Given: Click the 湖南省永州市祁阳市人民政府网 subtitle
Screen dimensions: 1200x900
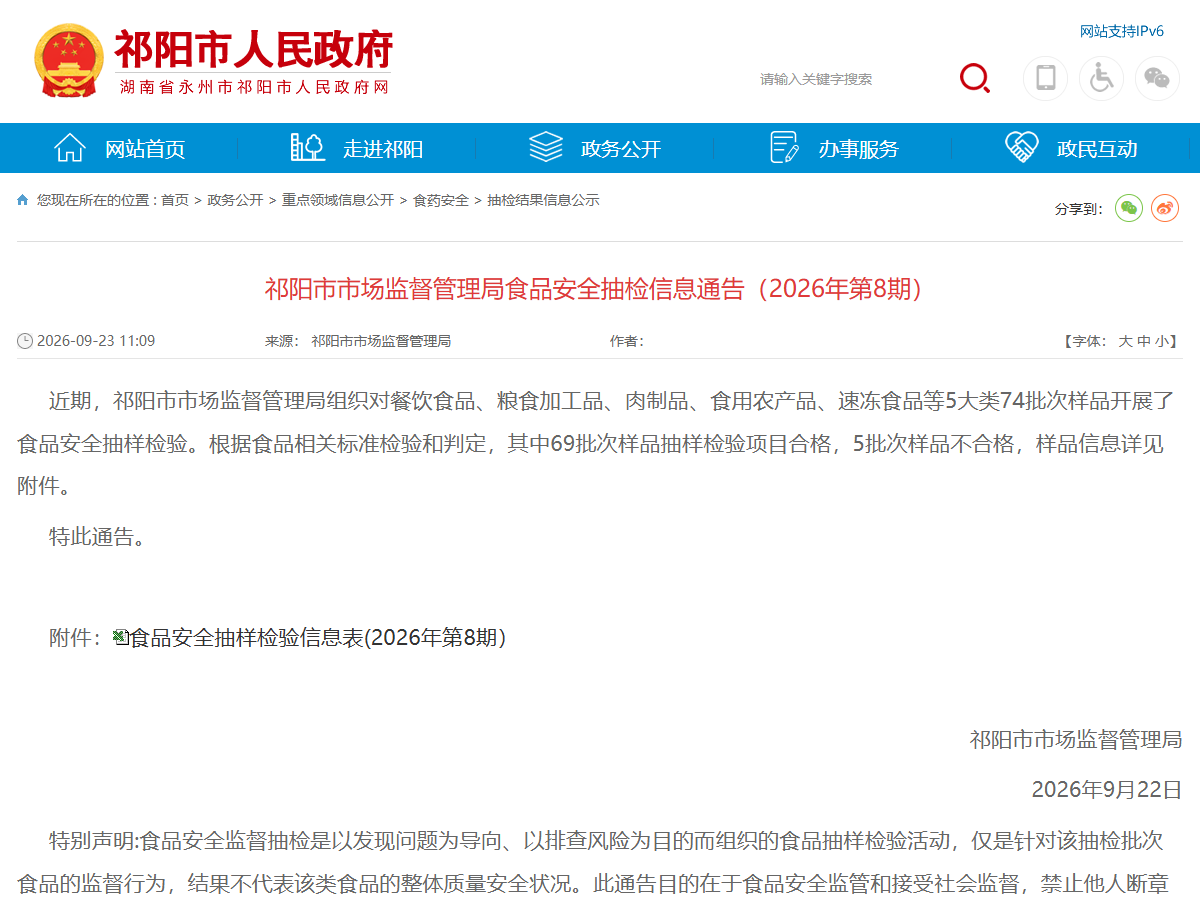Looking at the screenshot, I should pos(254,87).
